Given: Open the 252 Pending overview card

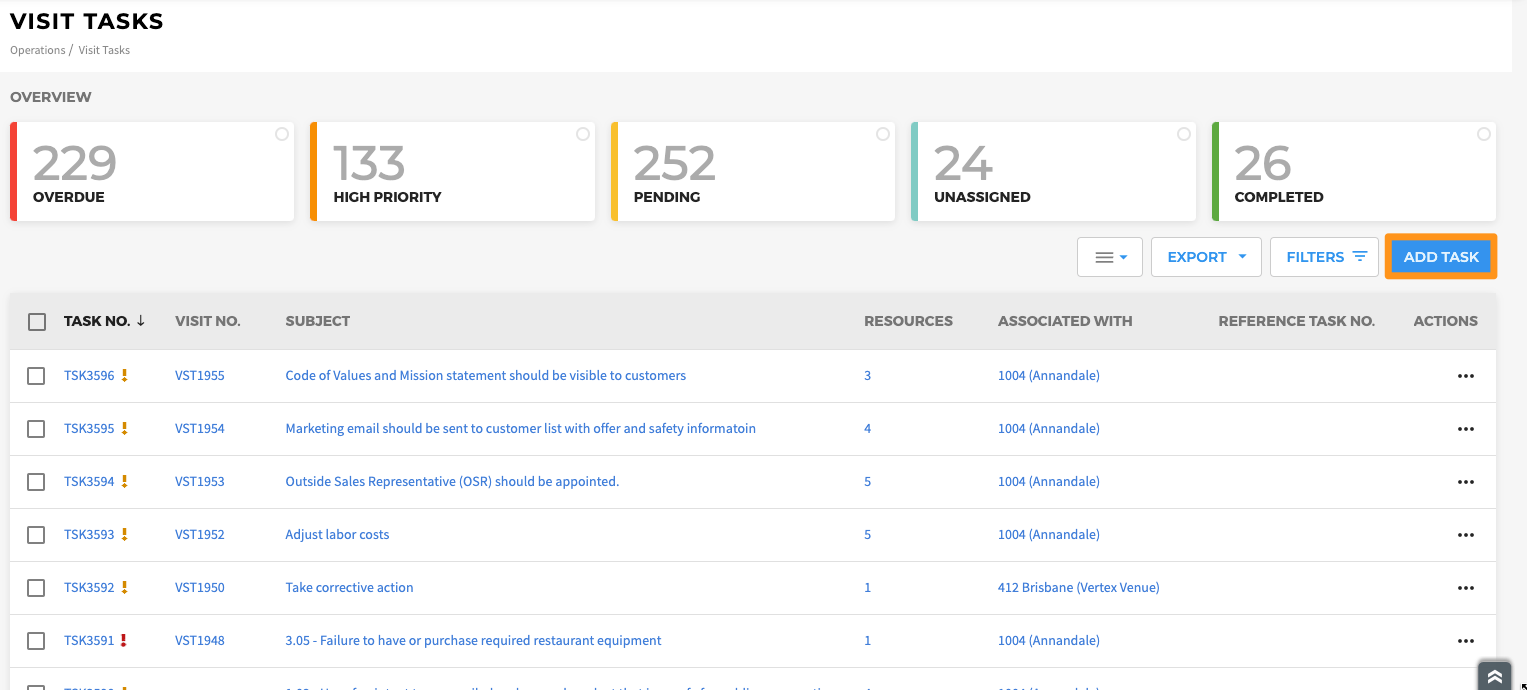Looking at the screenshot, I should click(753, 171).
